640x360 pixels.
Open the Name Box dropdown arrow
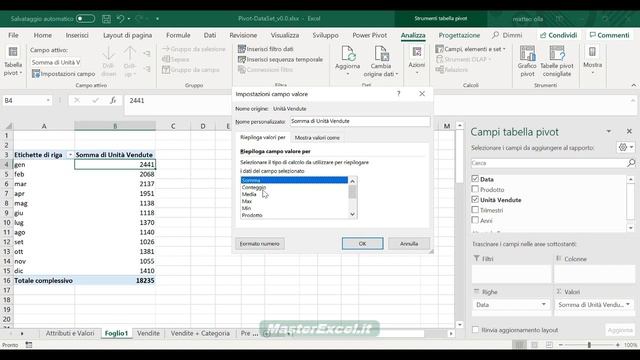pyautogui.click(x=48, y=100)
